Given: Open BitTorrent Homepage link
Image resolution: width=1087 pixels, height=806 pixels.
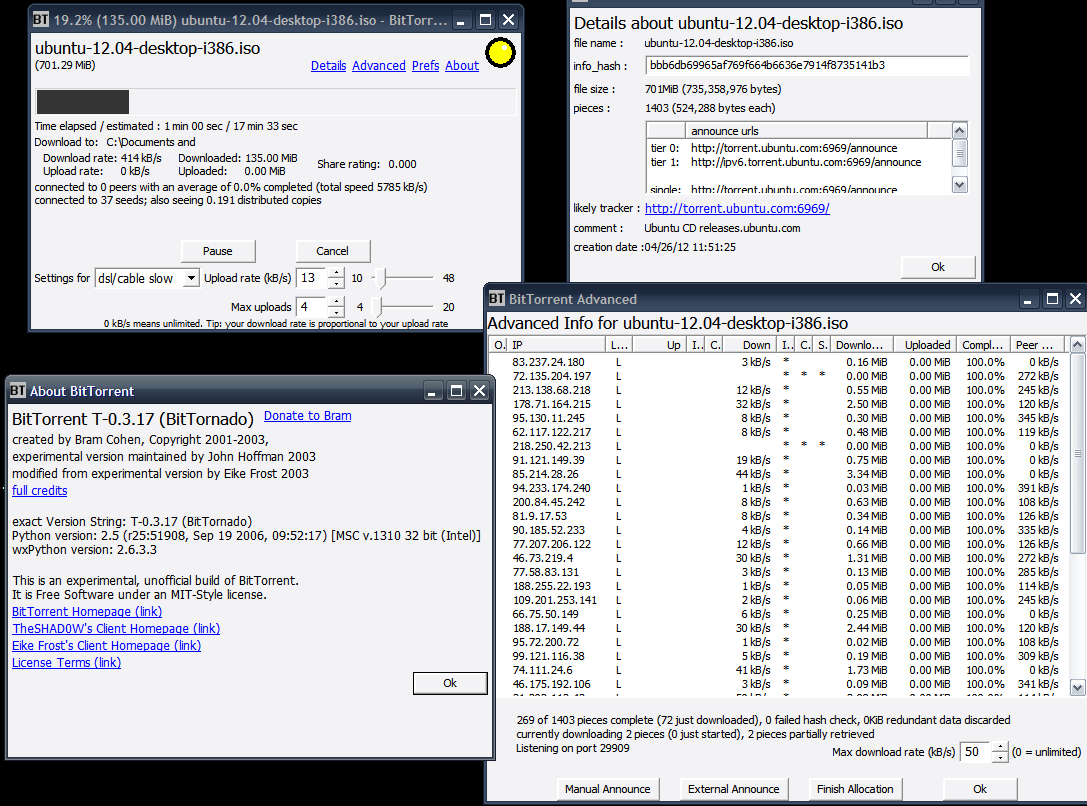Looking at the screenshot, I should point(87,612).
